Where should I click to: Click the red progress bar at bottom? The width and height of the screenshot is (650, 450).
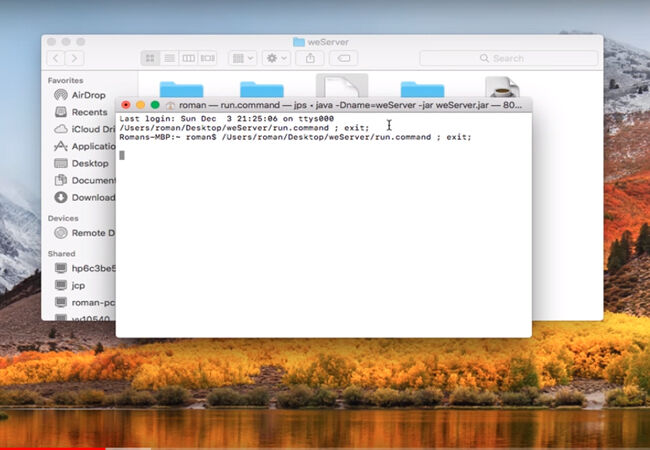[x=53, y=448]
